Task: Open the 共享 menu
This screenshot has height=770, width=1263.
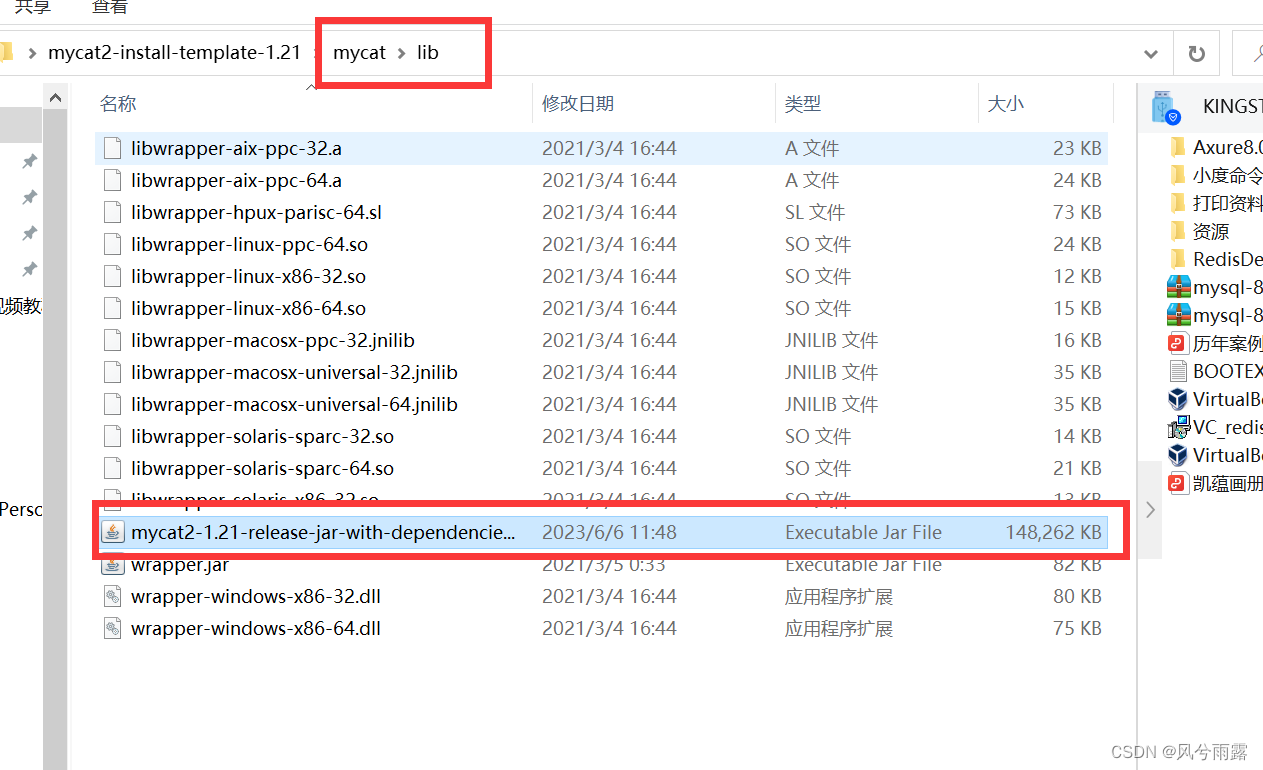Action: pyautogui.click(x=31, y=8)
